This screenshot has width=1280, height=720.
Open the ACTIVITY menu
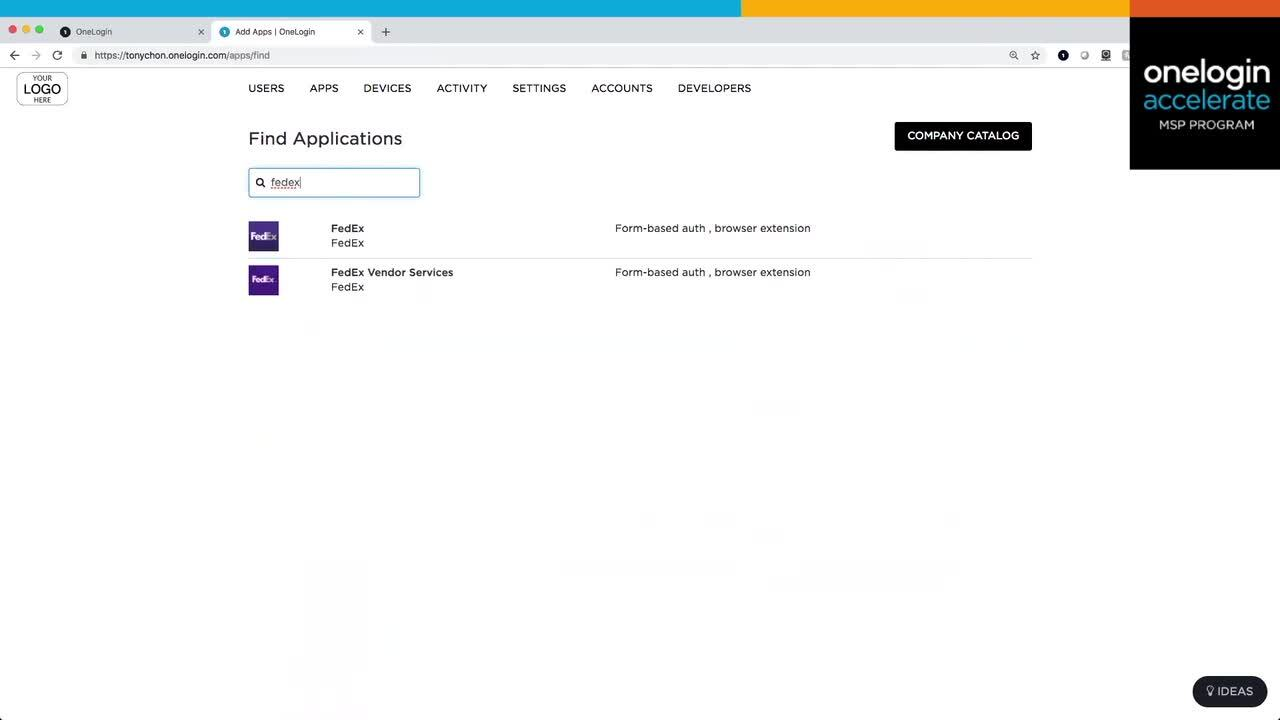coord(462,89)
